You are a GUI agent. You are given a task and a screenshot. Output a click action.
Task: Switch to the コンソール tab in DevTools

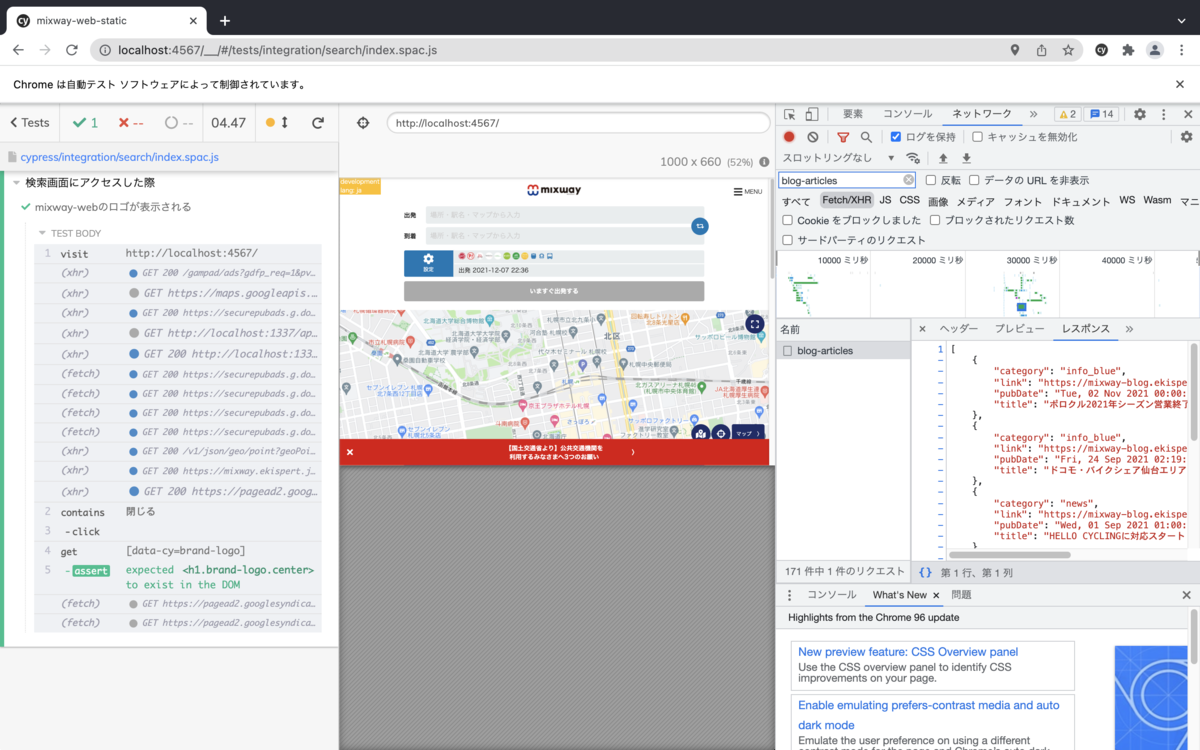point(907,115)
